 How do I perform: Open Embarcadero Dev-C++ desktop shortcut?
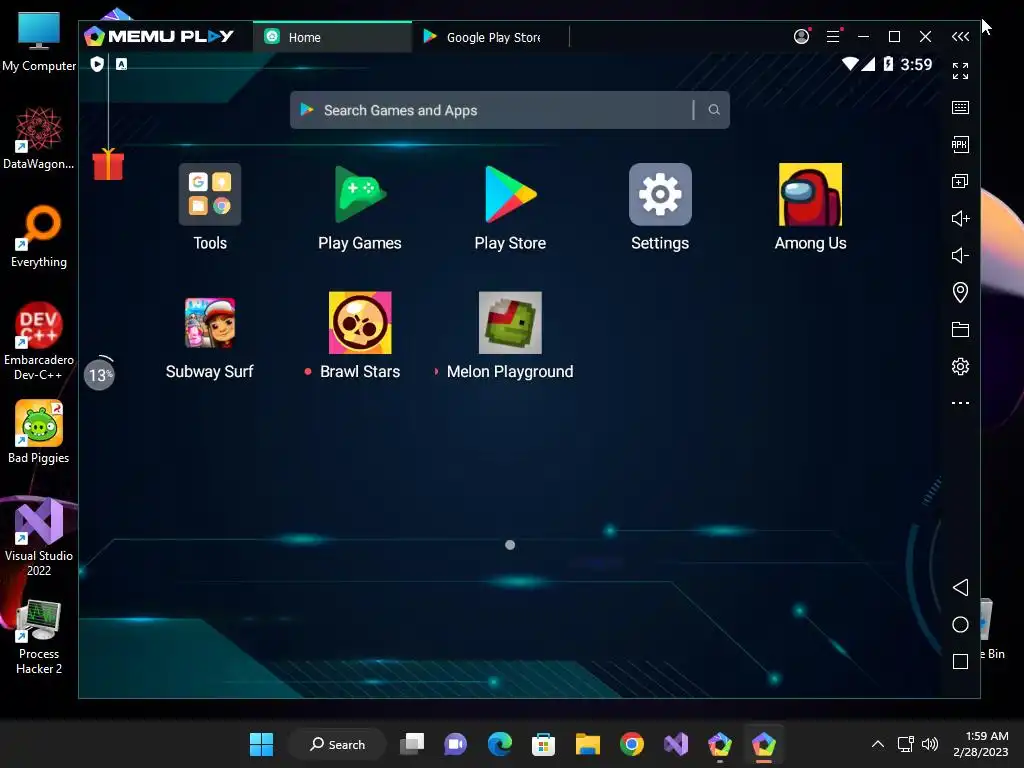pos(39,341)
